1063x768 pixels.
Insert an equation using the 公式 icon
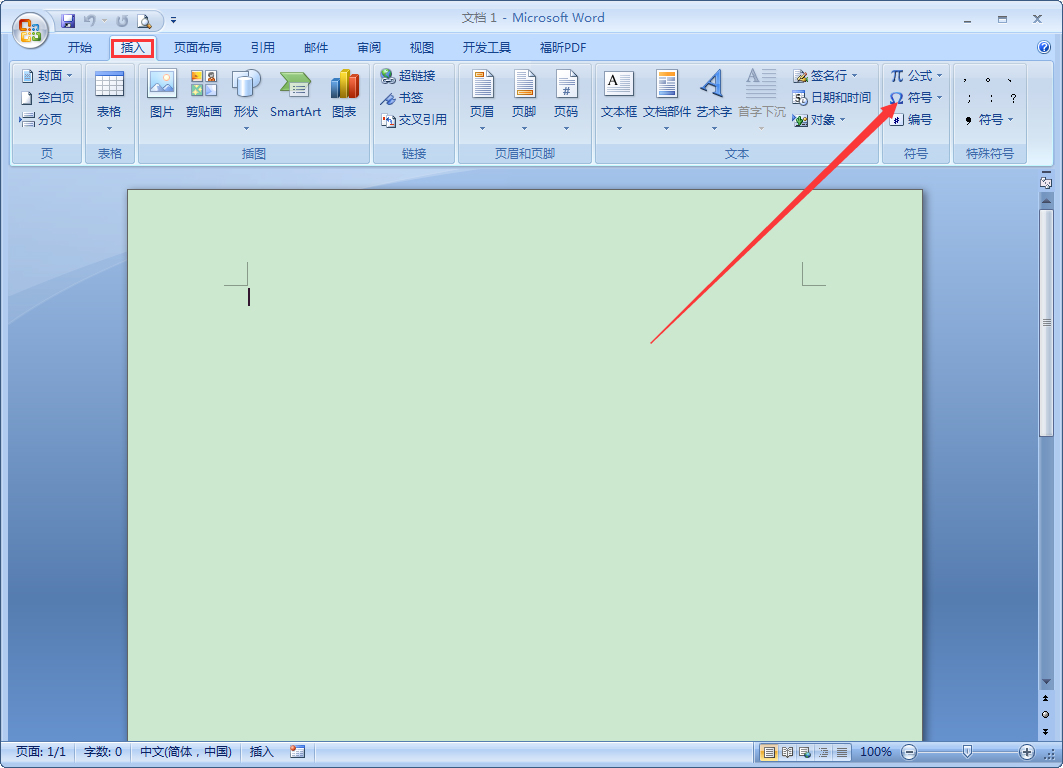click(914, 75)
